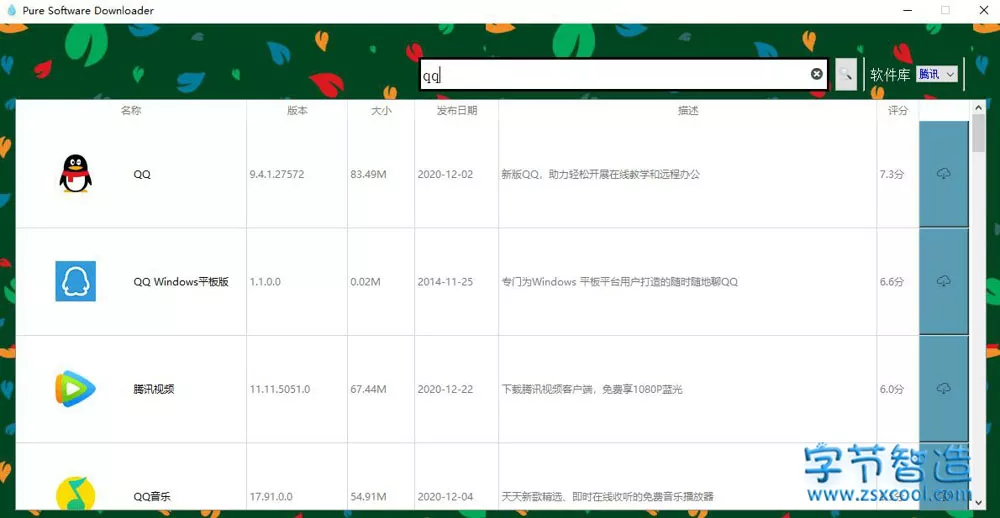Screen dimensions: 1000x518
Task: Sort by the 名称 column header
Action: point(131,110)
